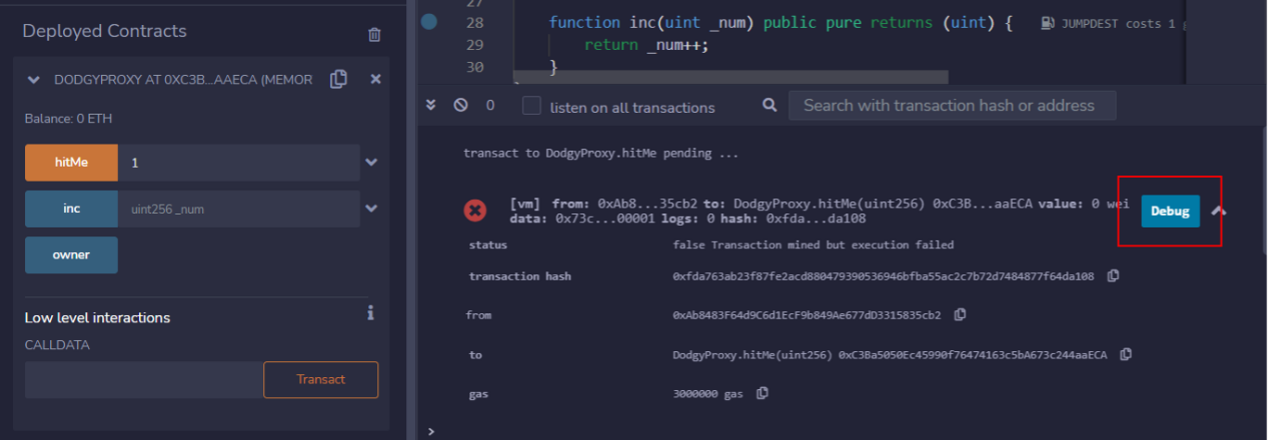Image resolution: width=1268 pixels, height=440 pixels.
Task: Clear the terminal console output
Action: point(460,105)
